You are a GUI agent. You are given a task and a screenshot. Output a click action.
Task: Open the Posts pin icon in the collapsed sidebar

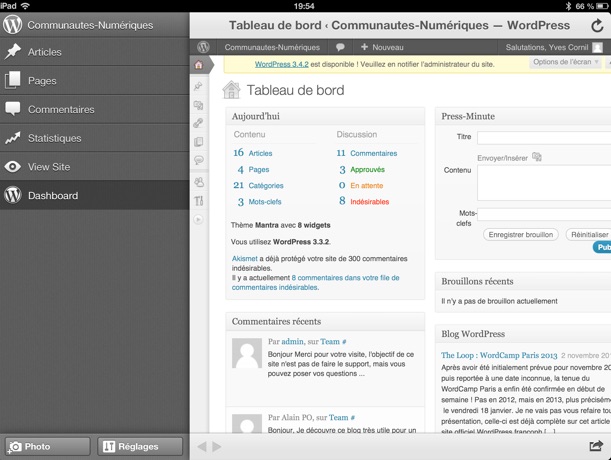click(198, 86)
